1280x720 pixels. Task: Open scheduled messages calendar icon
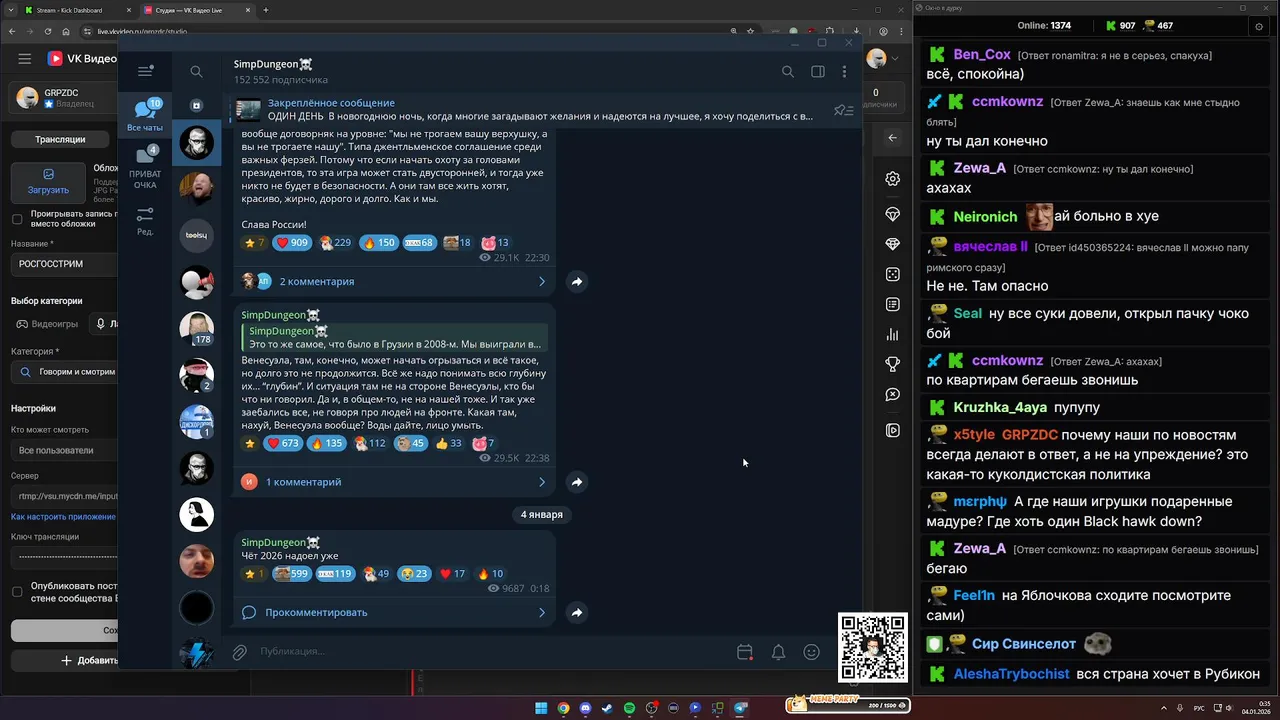click(x=745, y=652)
